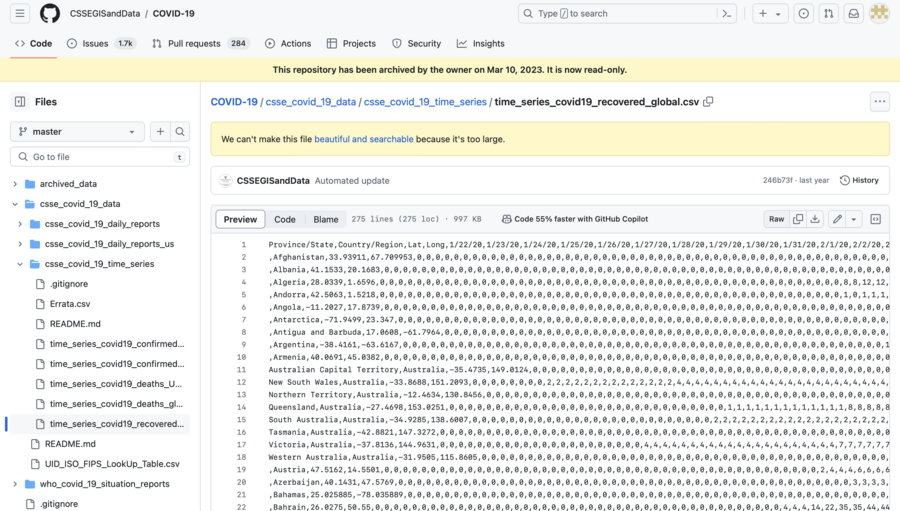Click the Raw button
The image size is (900, 511).
(777, 219)
